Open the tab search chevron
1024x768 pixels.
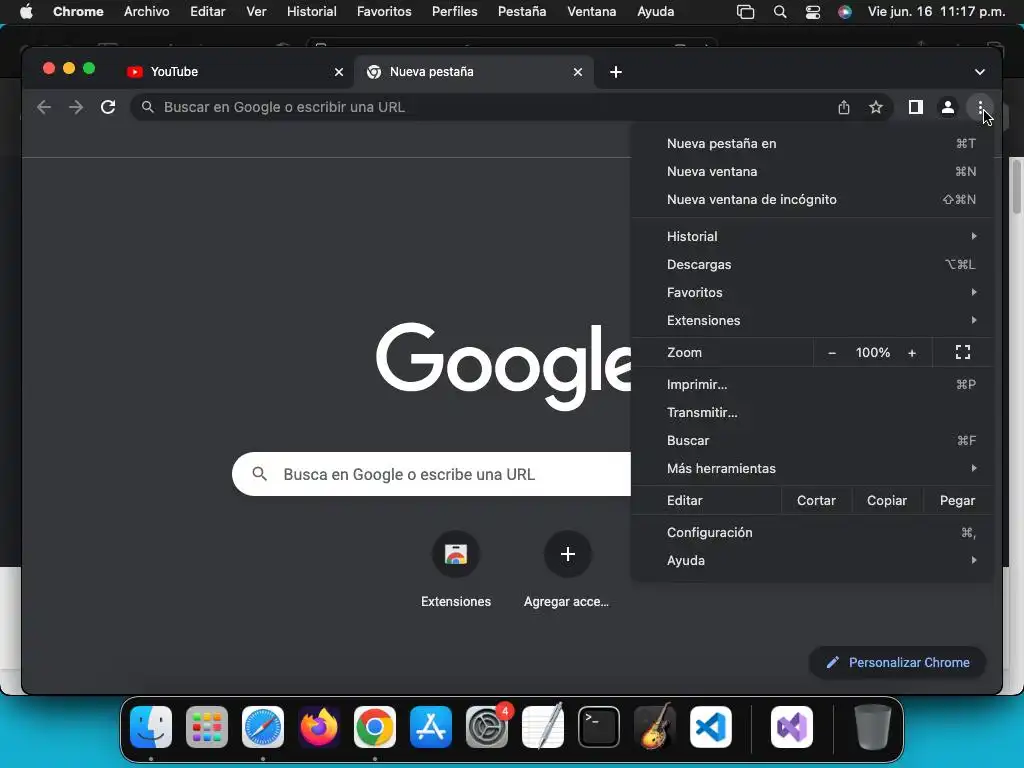pos(979,72)
